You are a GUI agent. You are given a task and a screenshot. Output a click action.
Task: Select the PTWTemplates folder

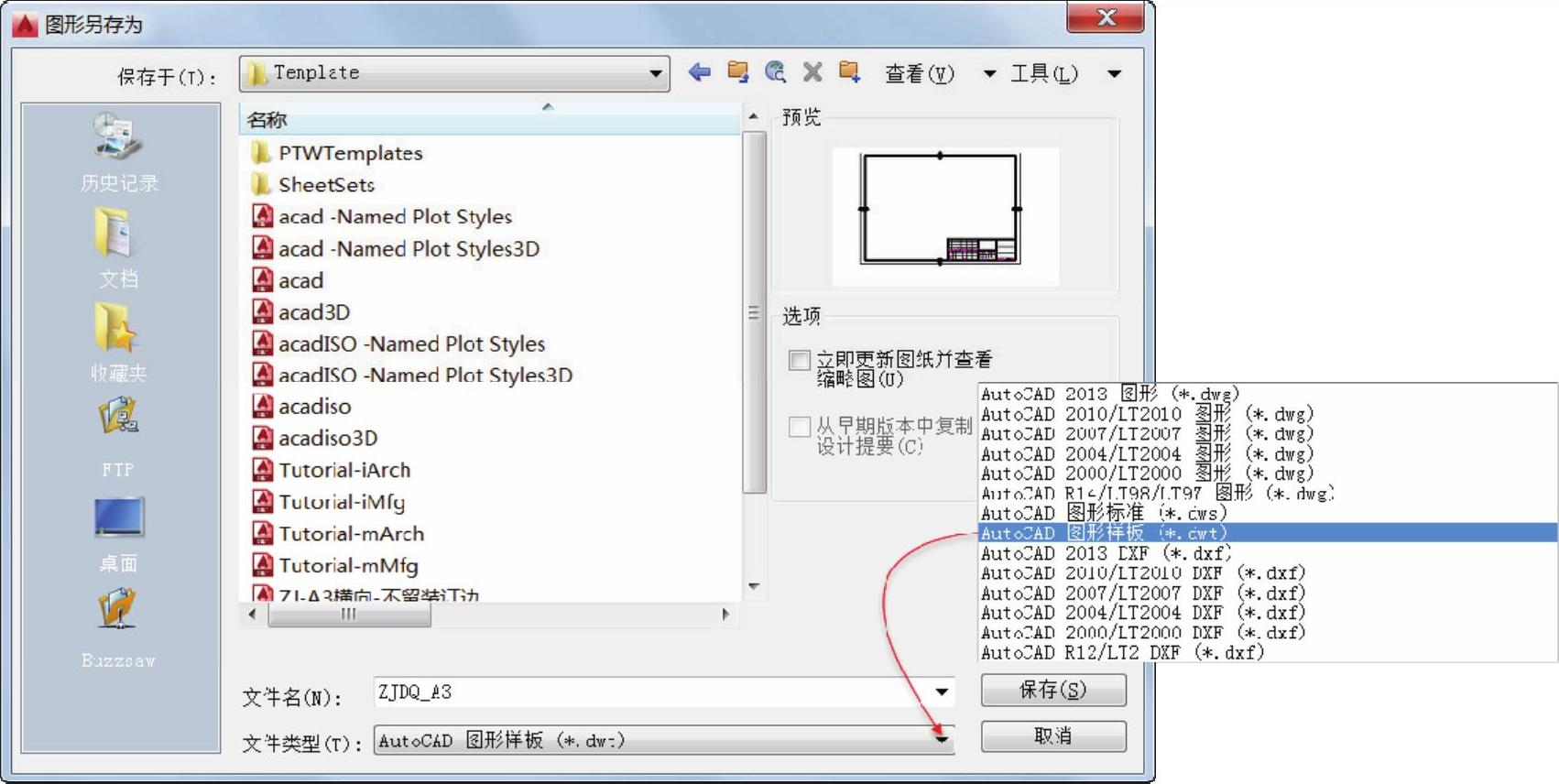tap(337, 153)
